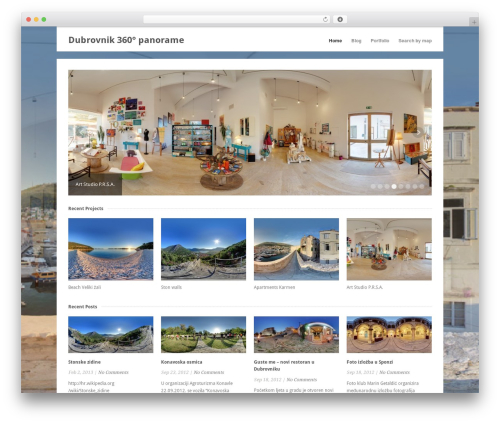Click No Comments under Konavoska osmica
Screen dimensions: 500x423
click(x=209, y=372)
